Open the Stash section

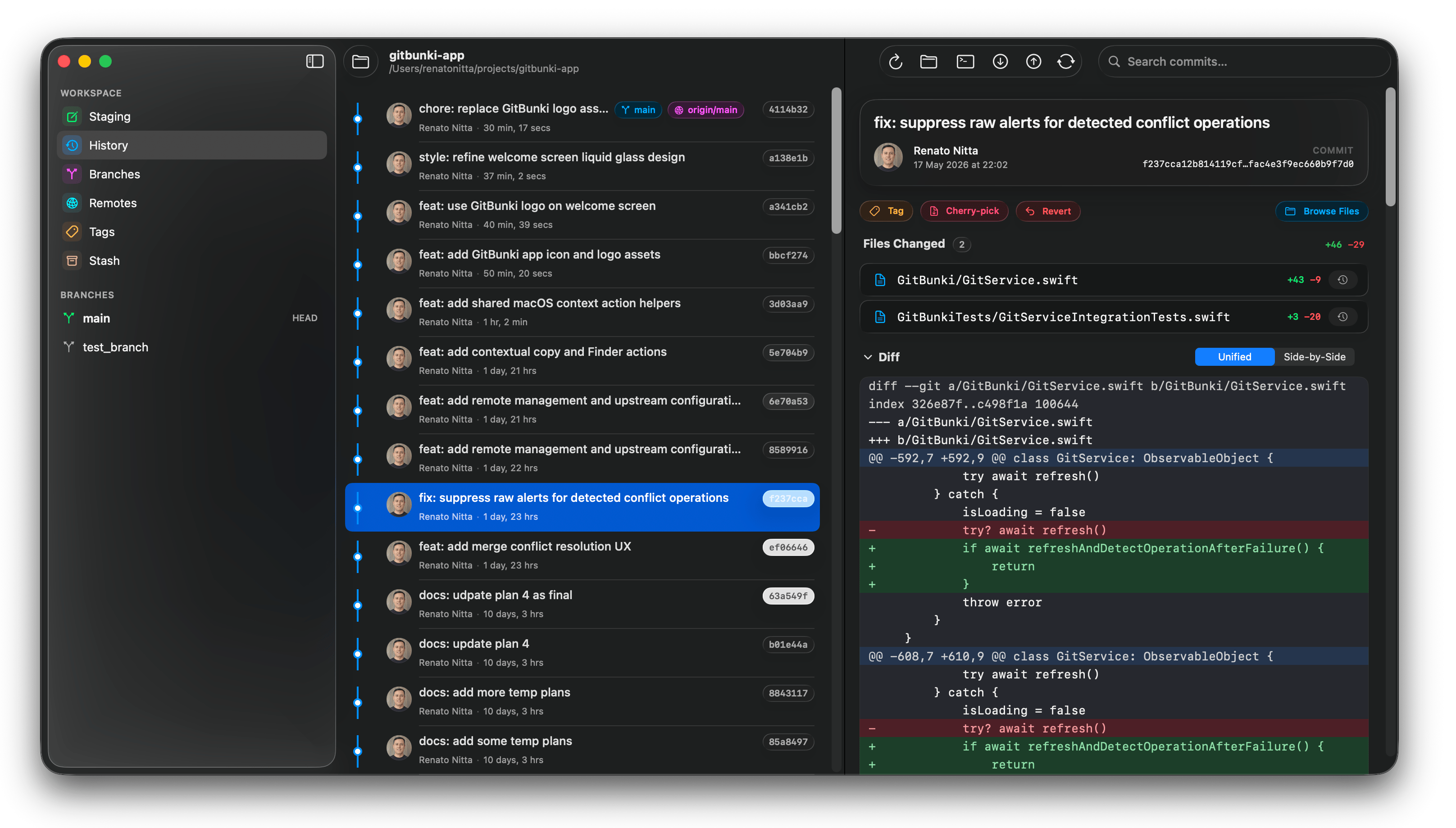coord(192,260)
